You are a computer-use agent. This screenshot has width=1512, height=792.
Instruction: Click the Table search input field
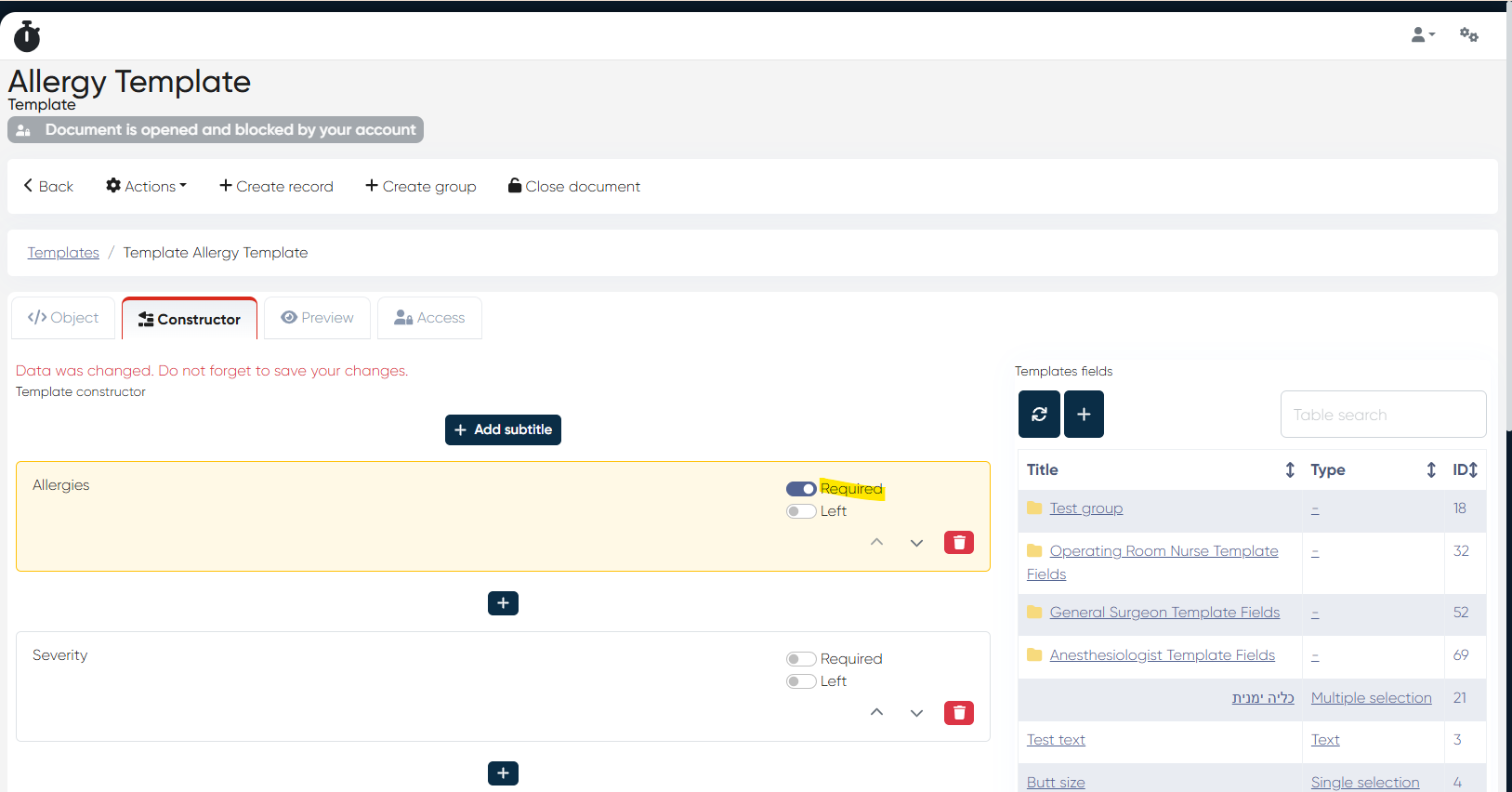click(x=1383, y=415)
